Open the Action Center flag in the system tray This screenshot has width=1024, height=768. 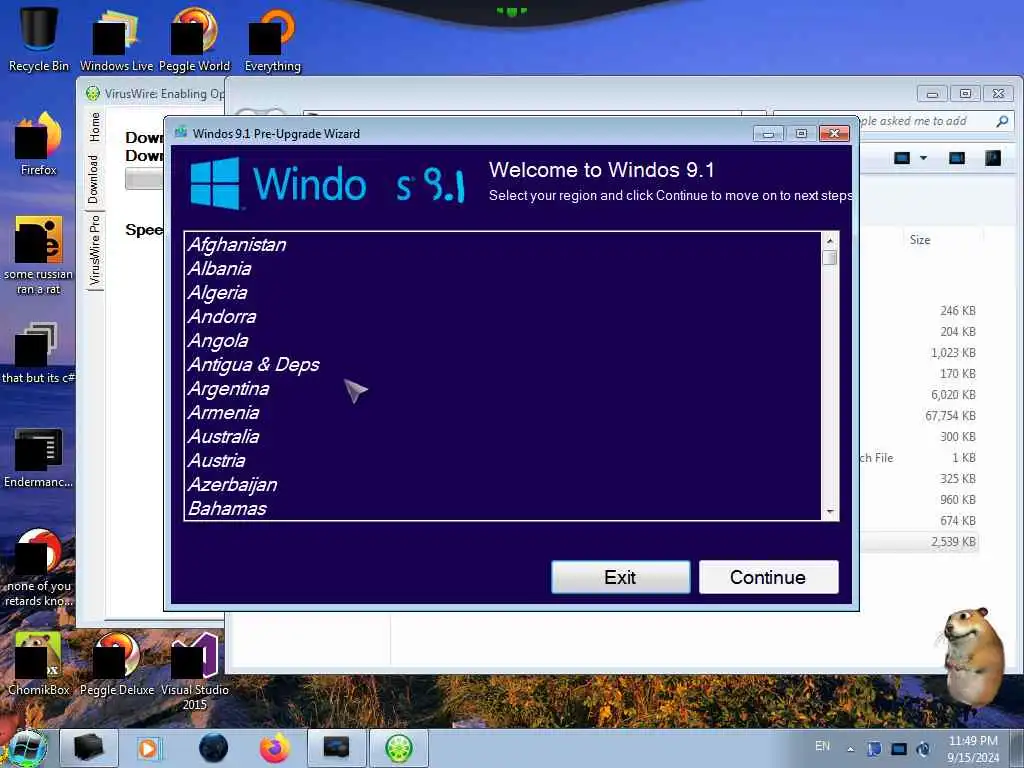(874, 749)
